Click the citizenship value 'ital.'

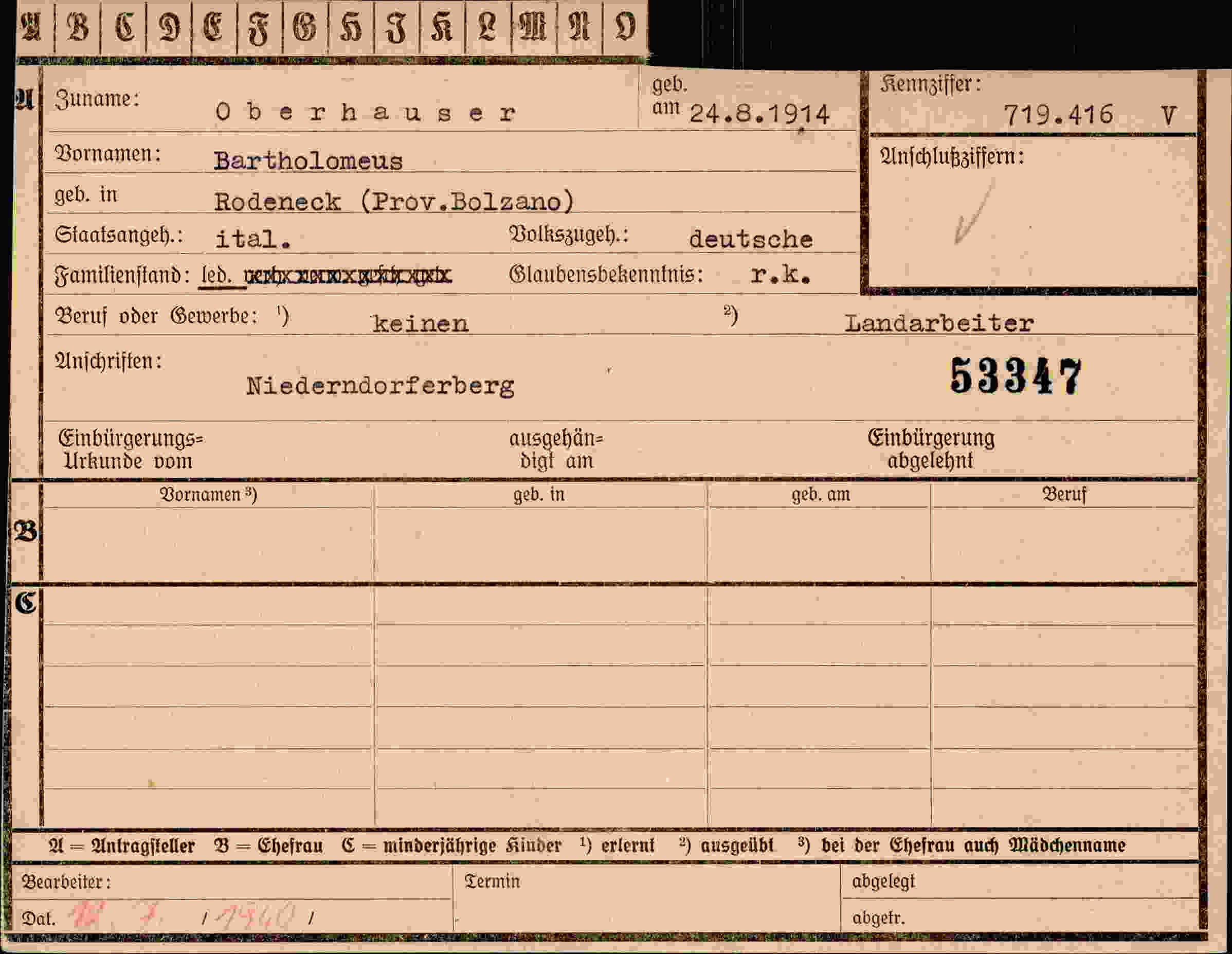pyautogui.click(x=253, y=240)
